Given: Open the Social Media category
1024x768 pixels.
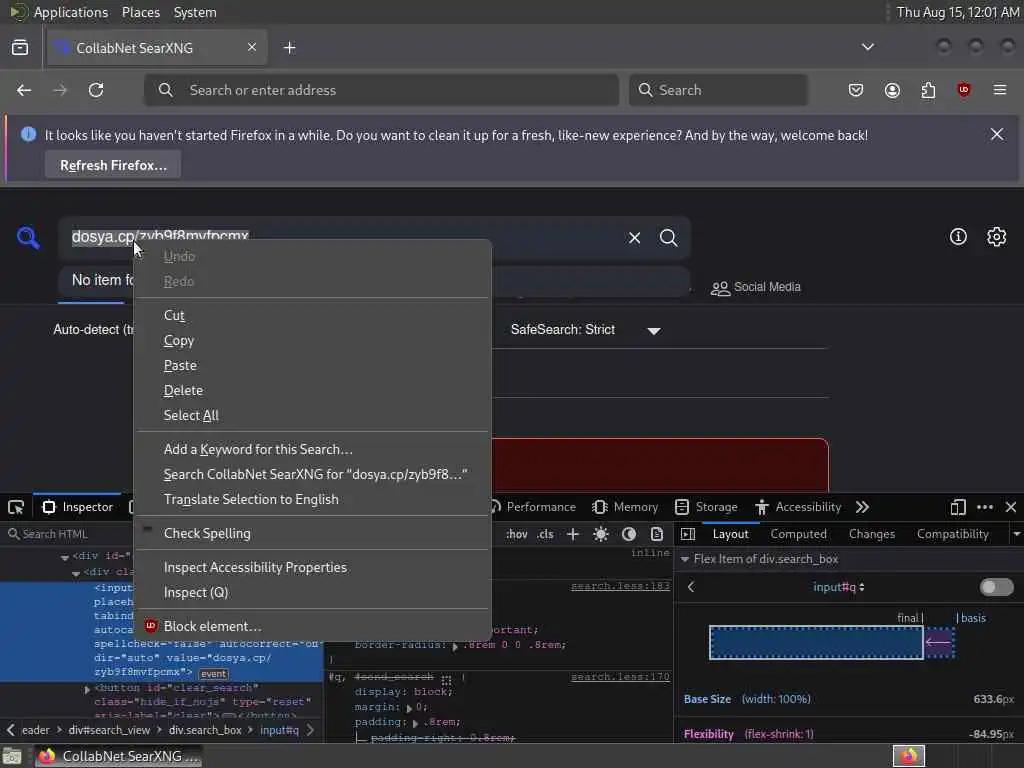Looking at the screenshot, I should point(755,287).
